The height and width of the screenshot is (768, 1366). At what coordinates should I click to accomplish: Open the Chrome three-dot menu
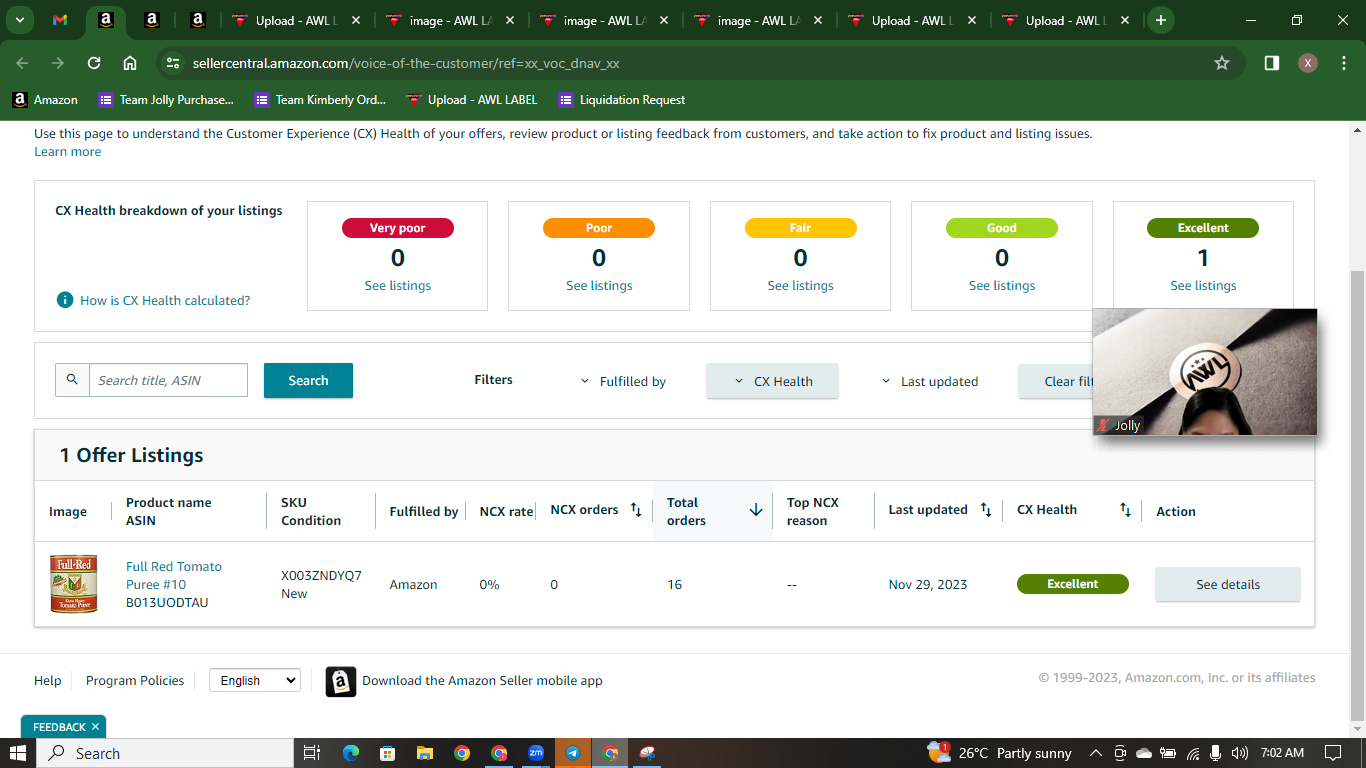pyautogui.click(x=1342, y=63)
